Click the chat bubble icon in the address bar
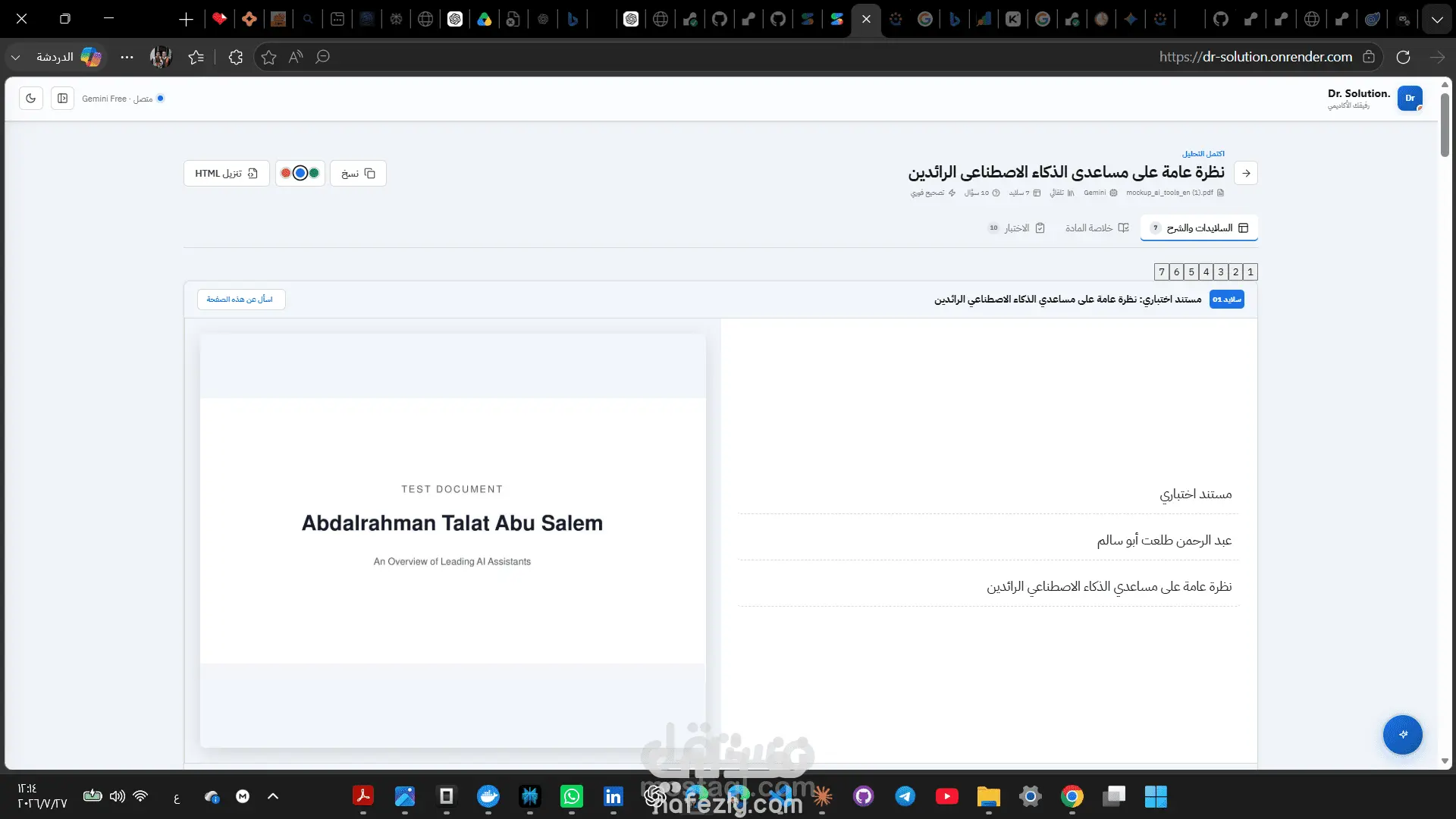This screenshot has height=819, width=1456. coord(323,57)
